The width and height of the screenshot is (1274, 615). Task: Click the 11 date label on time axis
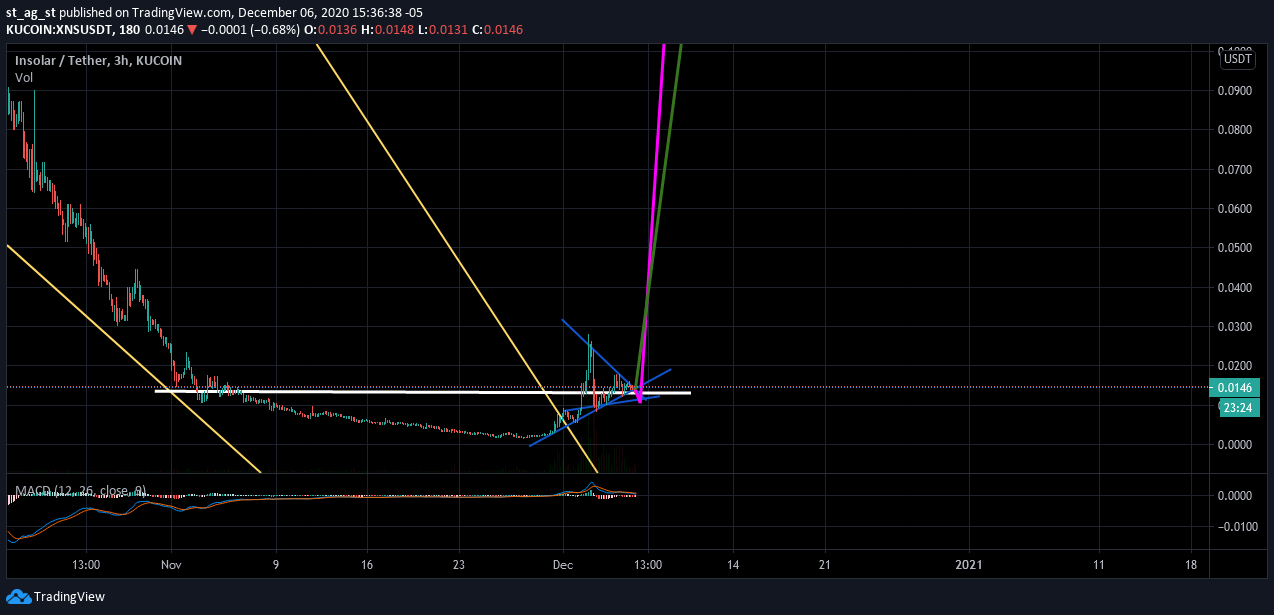point(1098,565)
